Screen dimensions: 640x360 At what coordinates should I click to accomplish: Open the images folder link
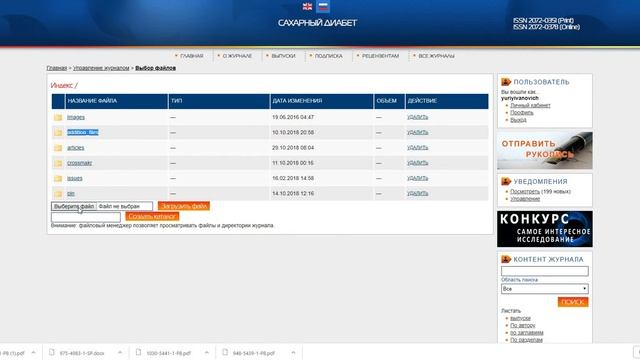(x=76, y=117)
